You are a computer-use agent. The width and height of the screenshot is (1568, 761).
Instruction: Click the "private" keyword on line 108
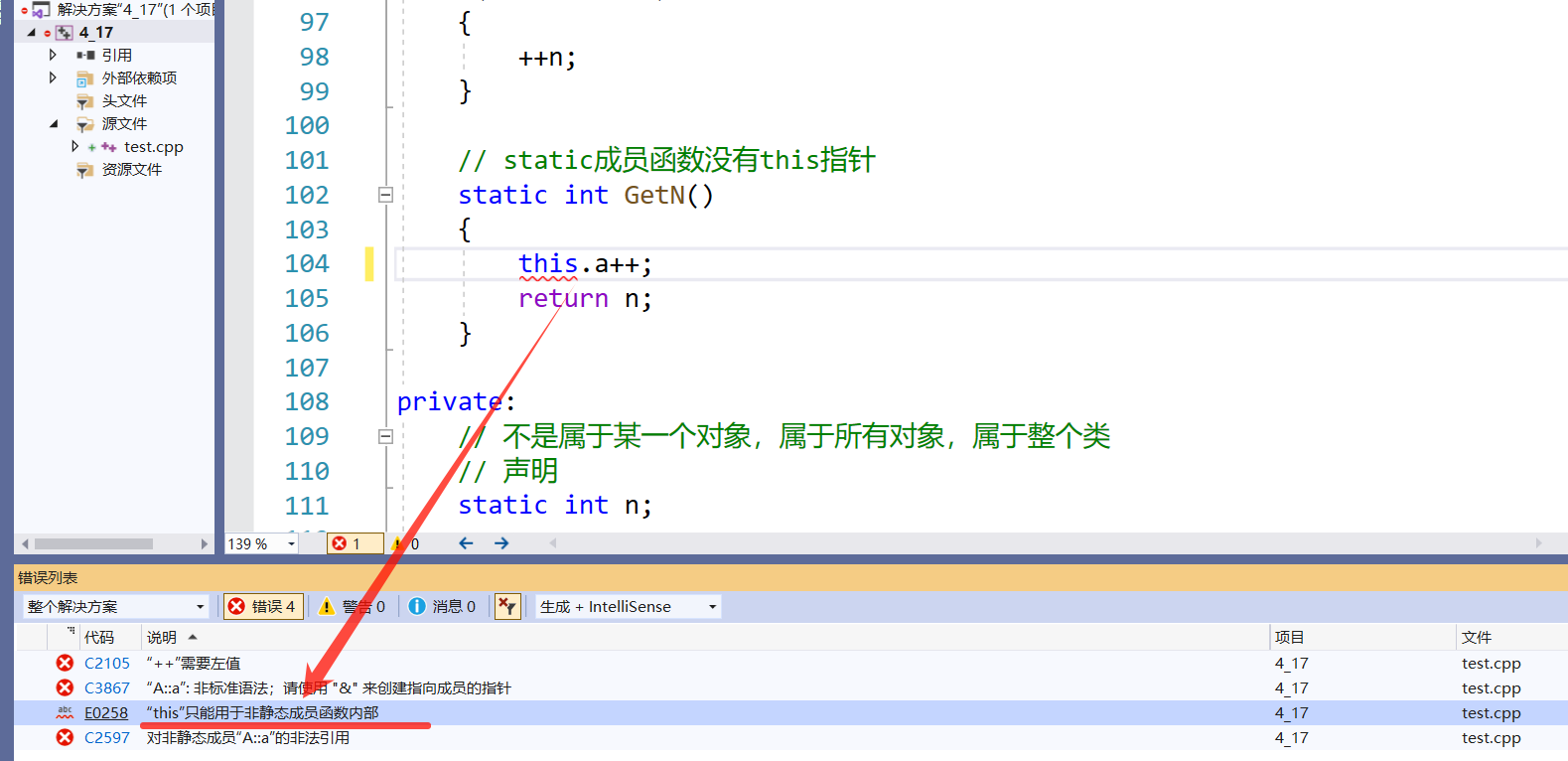[450, 401]
